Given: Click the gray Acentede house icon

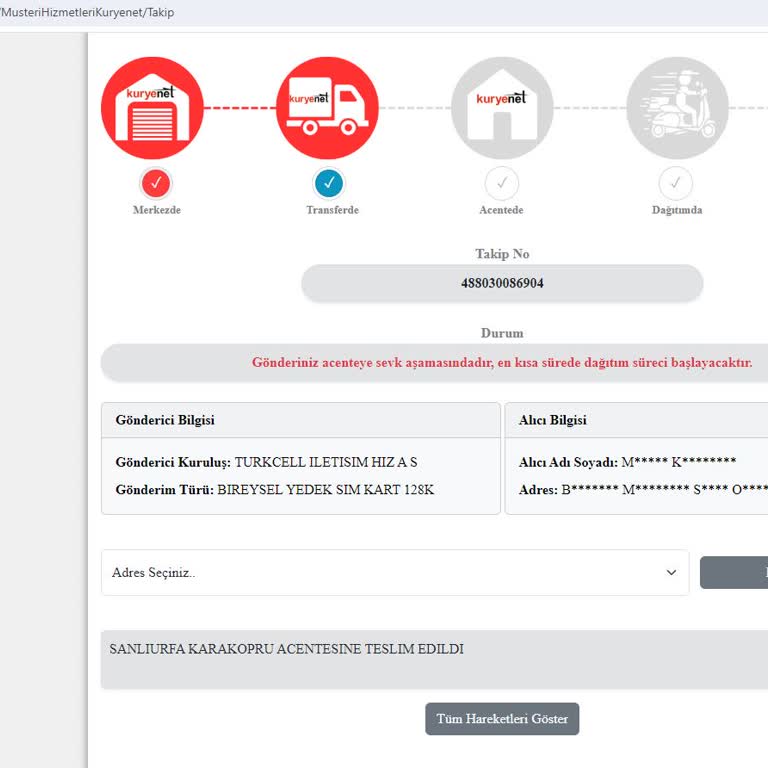Looking at the screenshot, I should [502, 108].
